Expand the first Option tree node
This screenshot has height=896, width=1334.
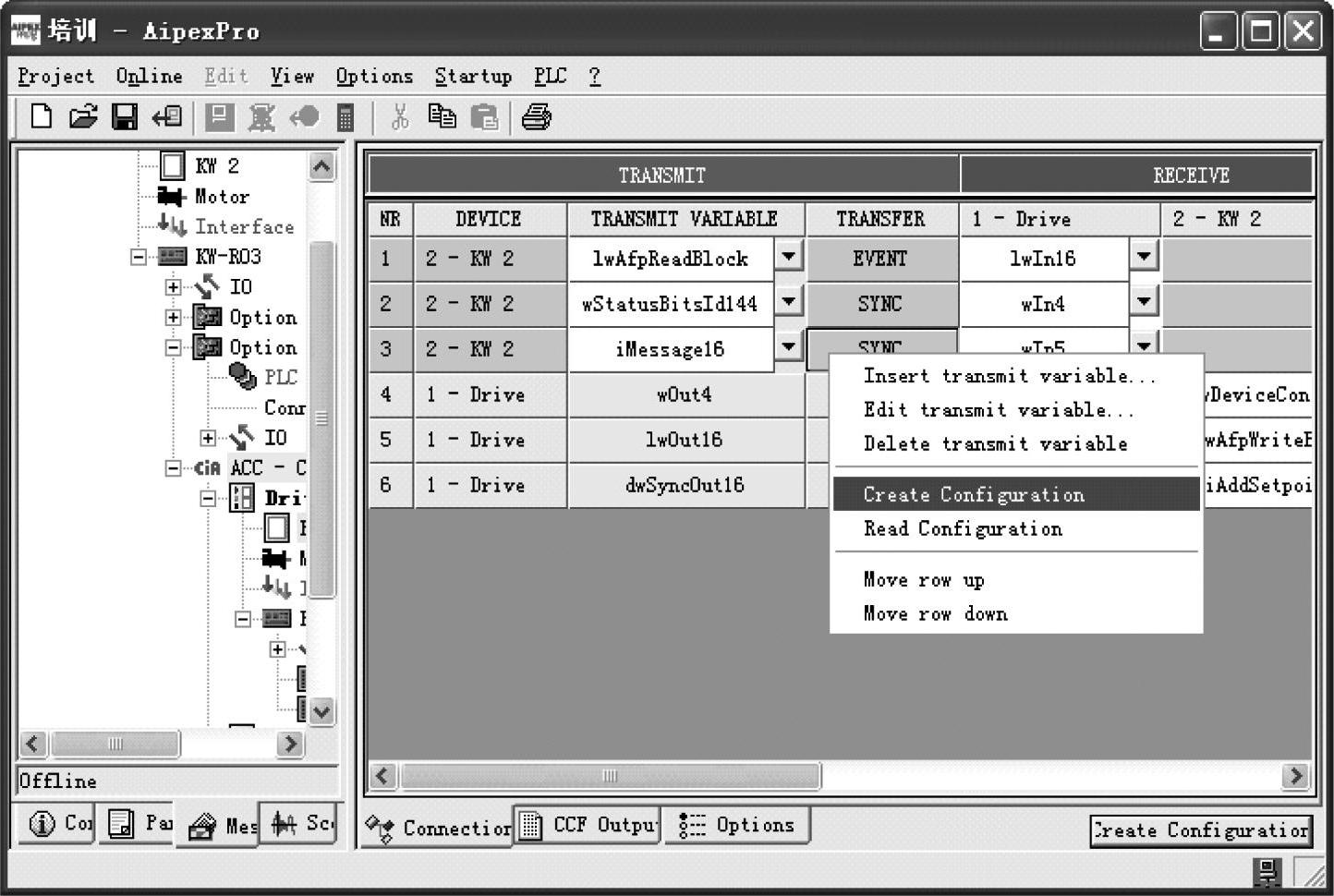pos(173,317)
